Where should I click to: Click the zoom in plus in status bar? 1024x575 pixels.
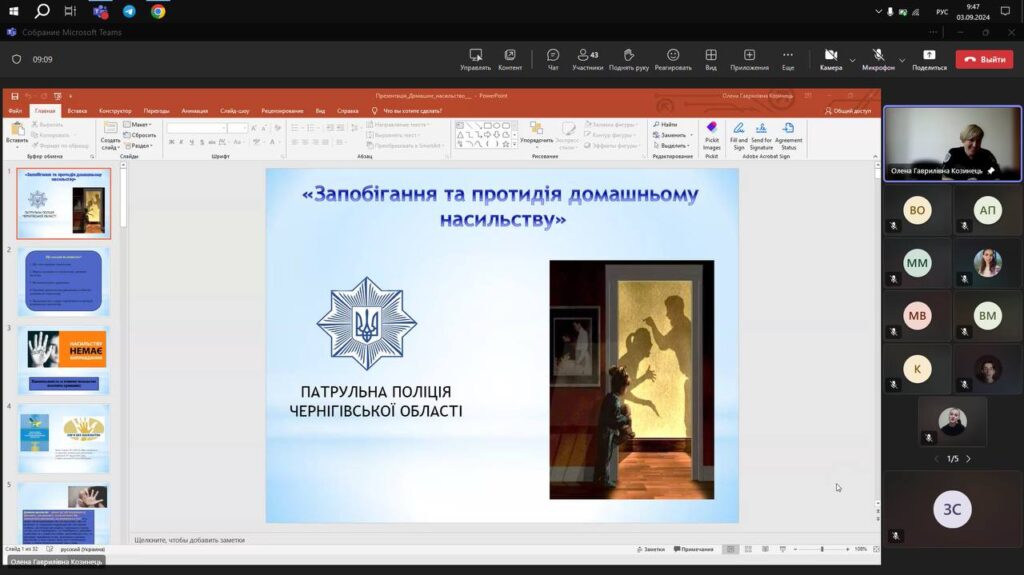pos(847,550)
